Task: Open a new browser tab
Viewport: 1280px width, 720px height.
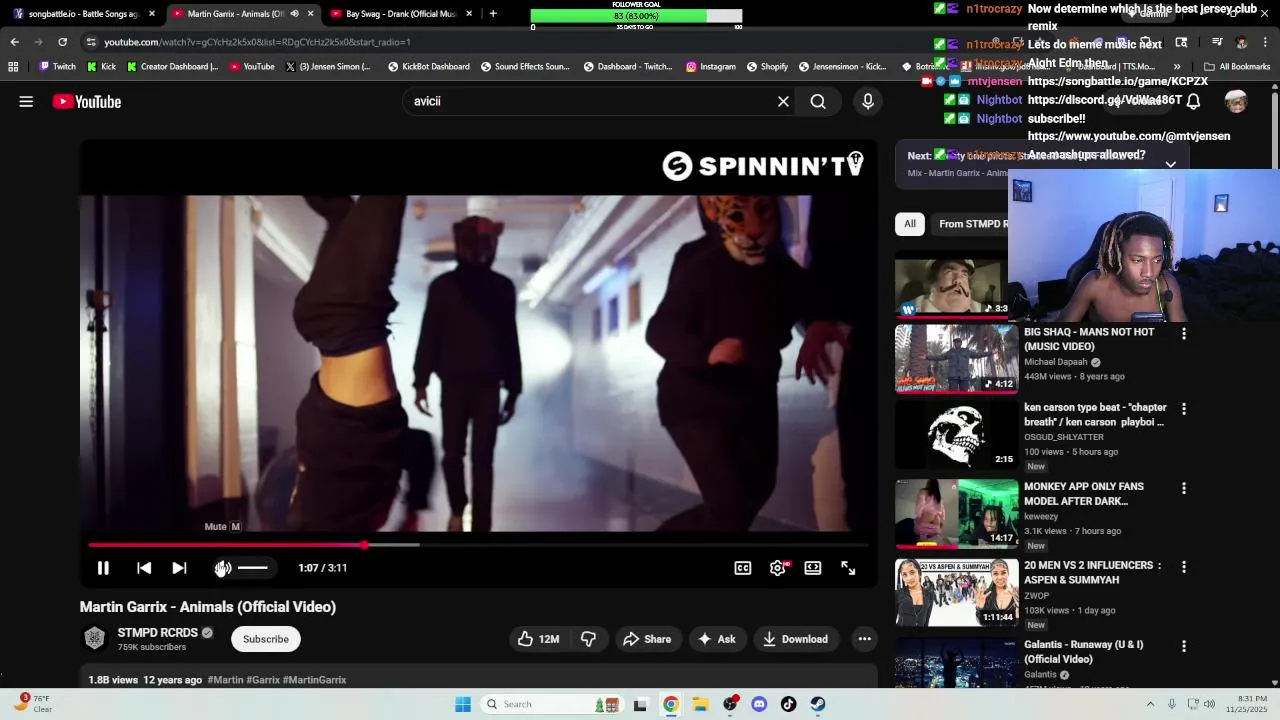Action: click(x=493, y=14)
